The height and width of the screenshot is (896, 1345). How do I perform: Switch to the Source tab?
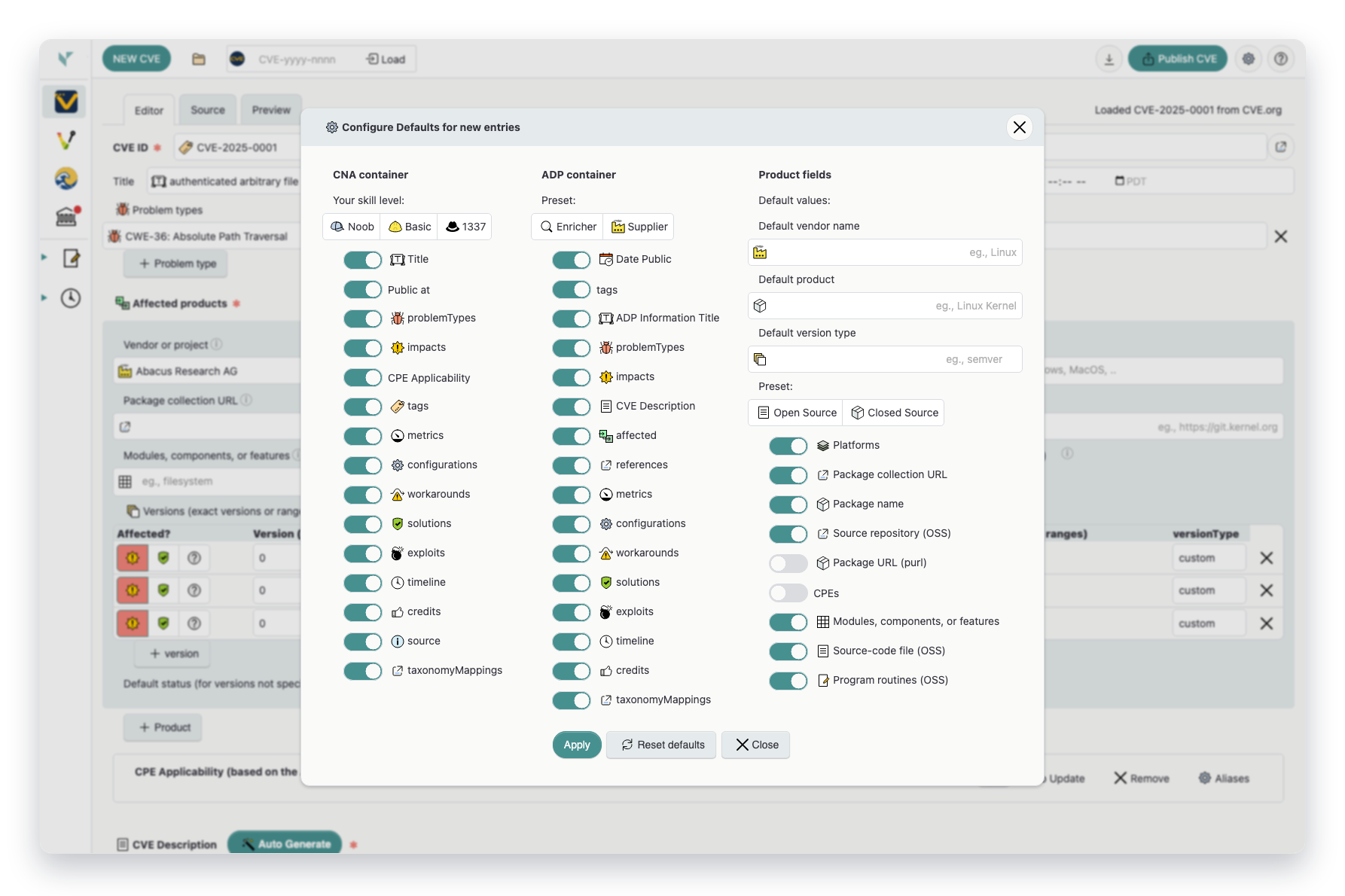pos(207,109)
